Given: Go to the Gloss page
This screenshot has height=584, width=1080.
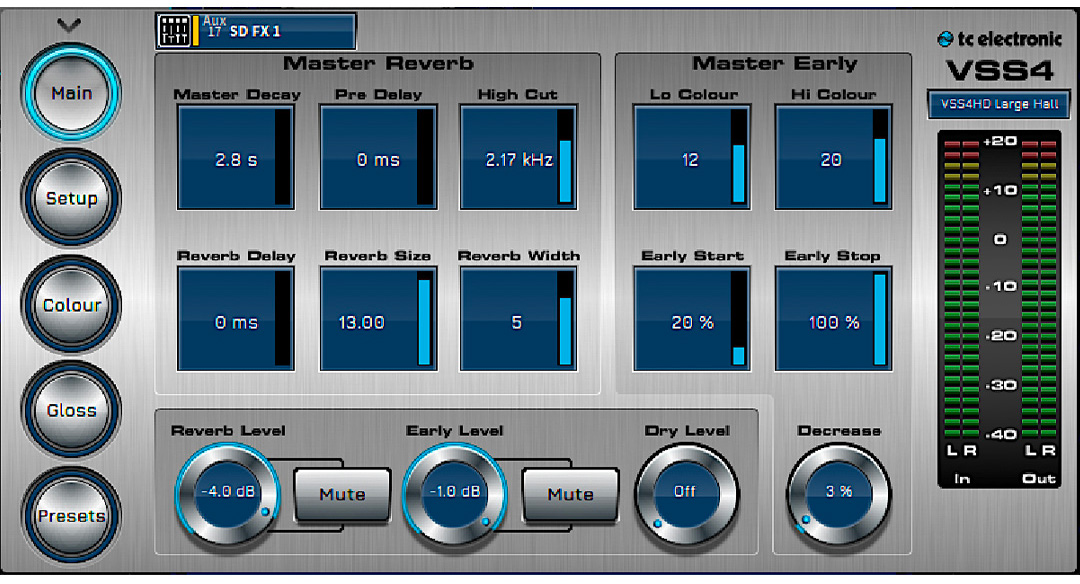Looking at the screenshot, I should (x=71, y=410).
